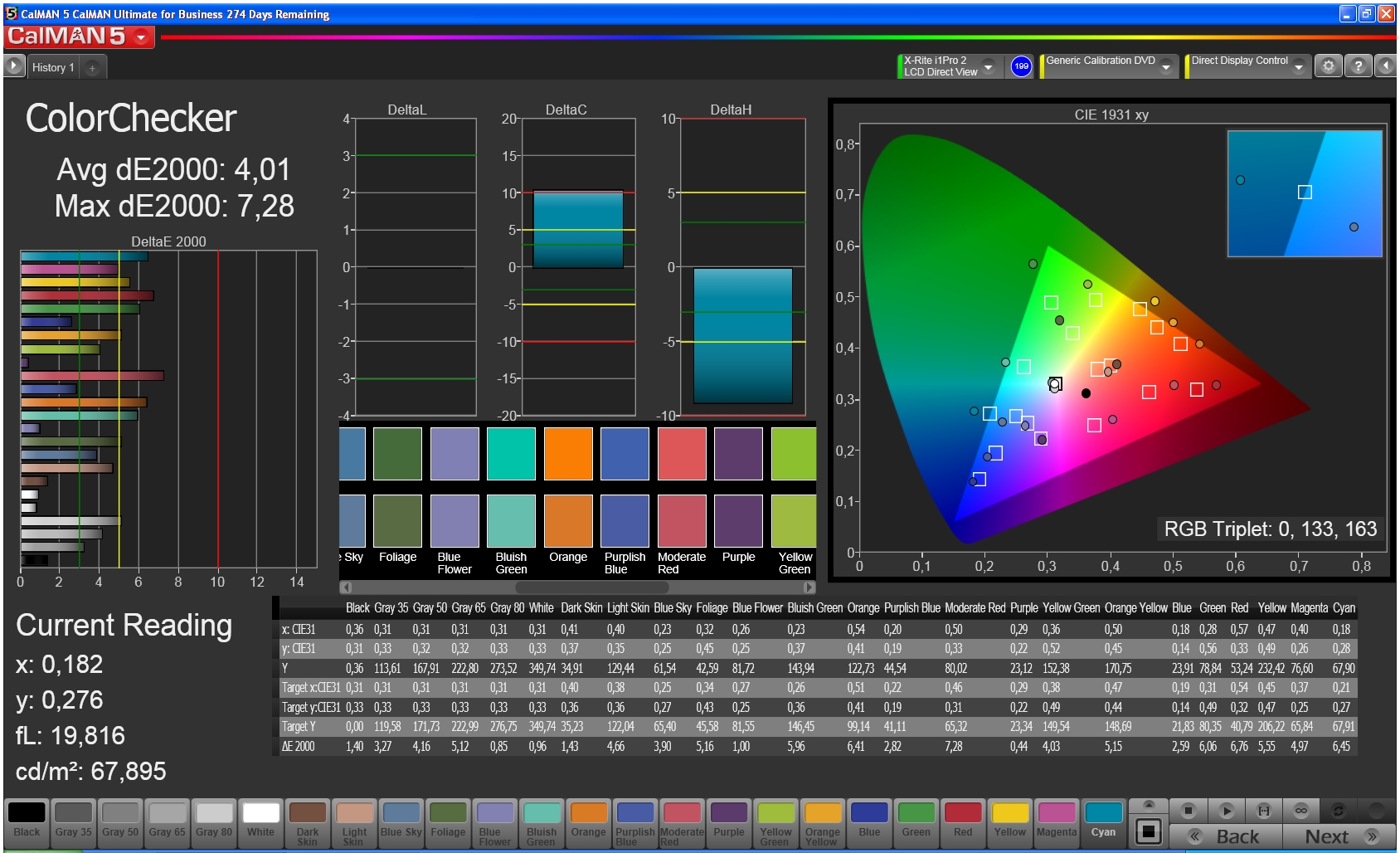This screenshot has width=1400, height=853.
Task: Click the refresh arrows icon
Action: 1338,810
